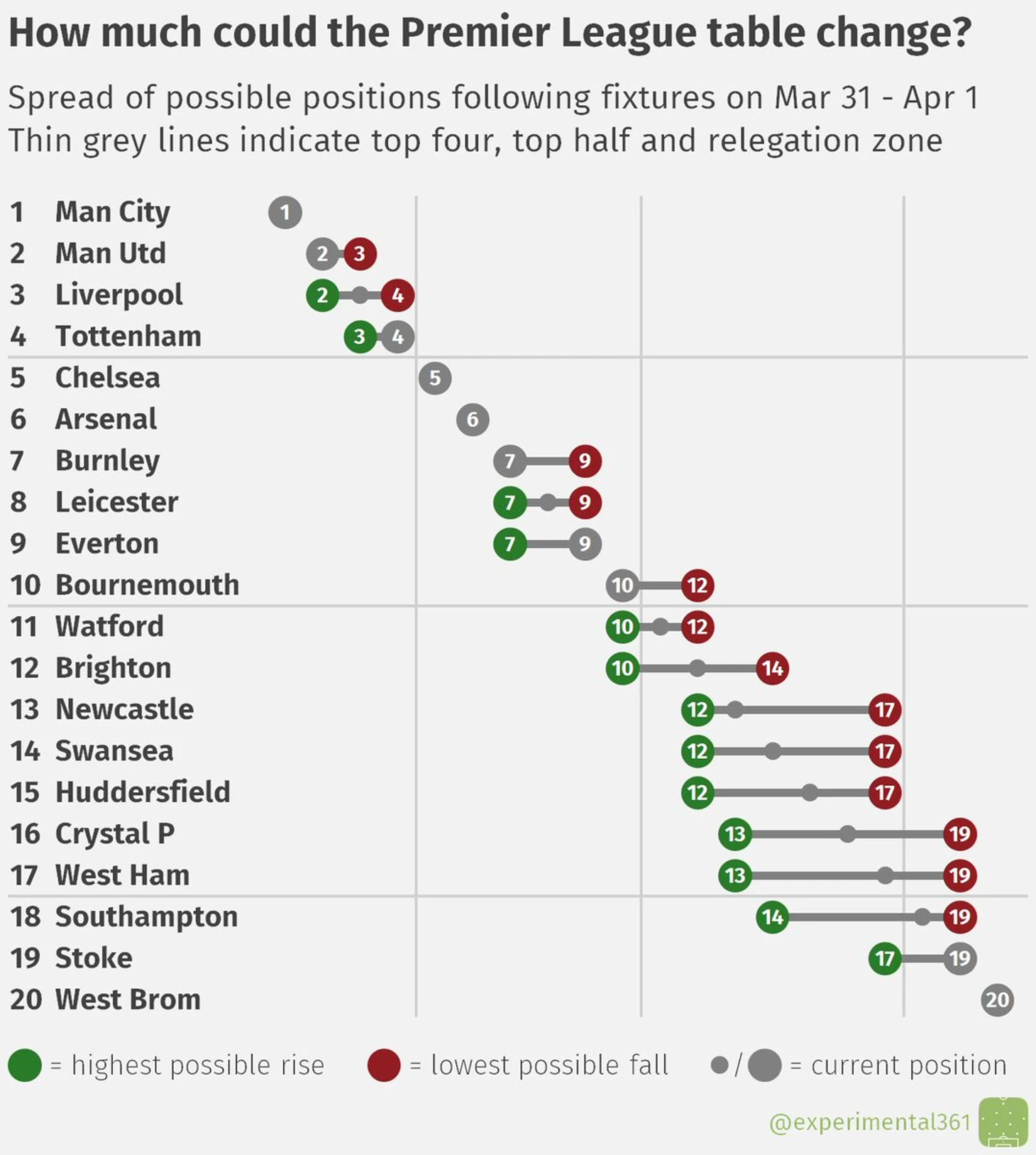1036x1155 pixels.
Task: Click Bournemouth's grey 10 circle
Action: [x=622, y=586]
